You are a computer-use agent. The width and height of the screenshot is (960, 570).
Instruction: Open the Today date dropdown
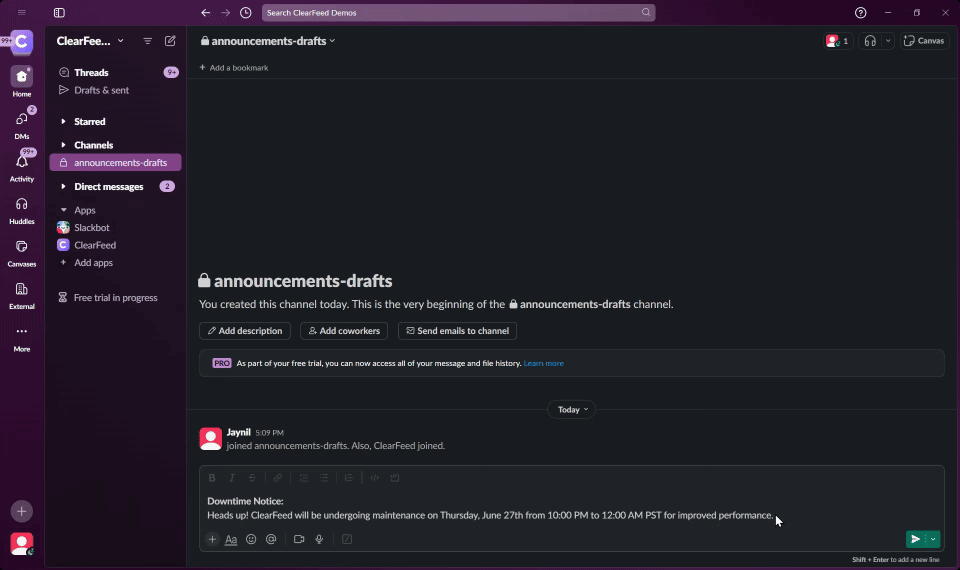pyautogui.click(x=571, y=409)
